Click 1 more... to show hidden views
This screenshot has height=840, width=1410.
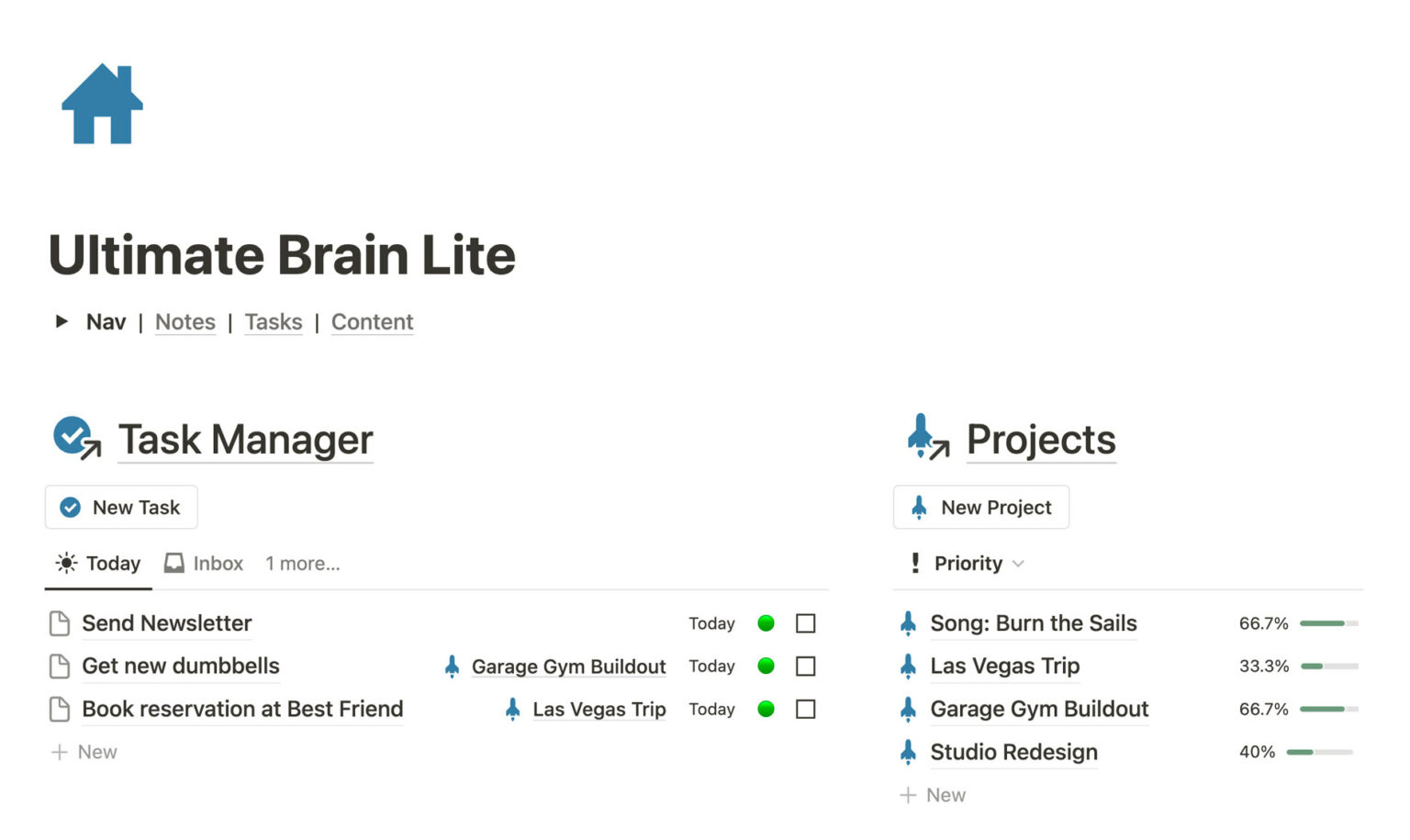click(x=302, y=563)
